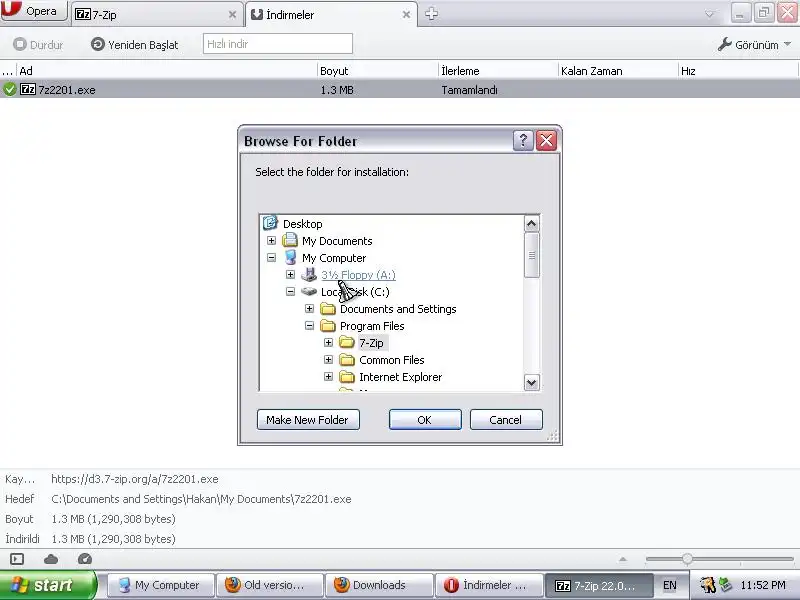Image resolution: width=800 pixels, height=600 pixels.
Task: Sort downloads by Boyut column
Action: (x=378, y=71)
